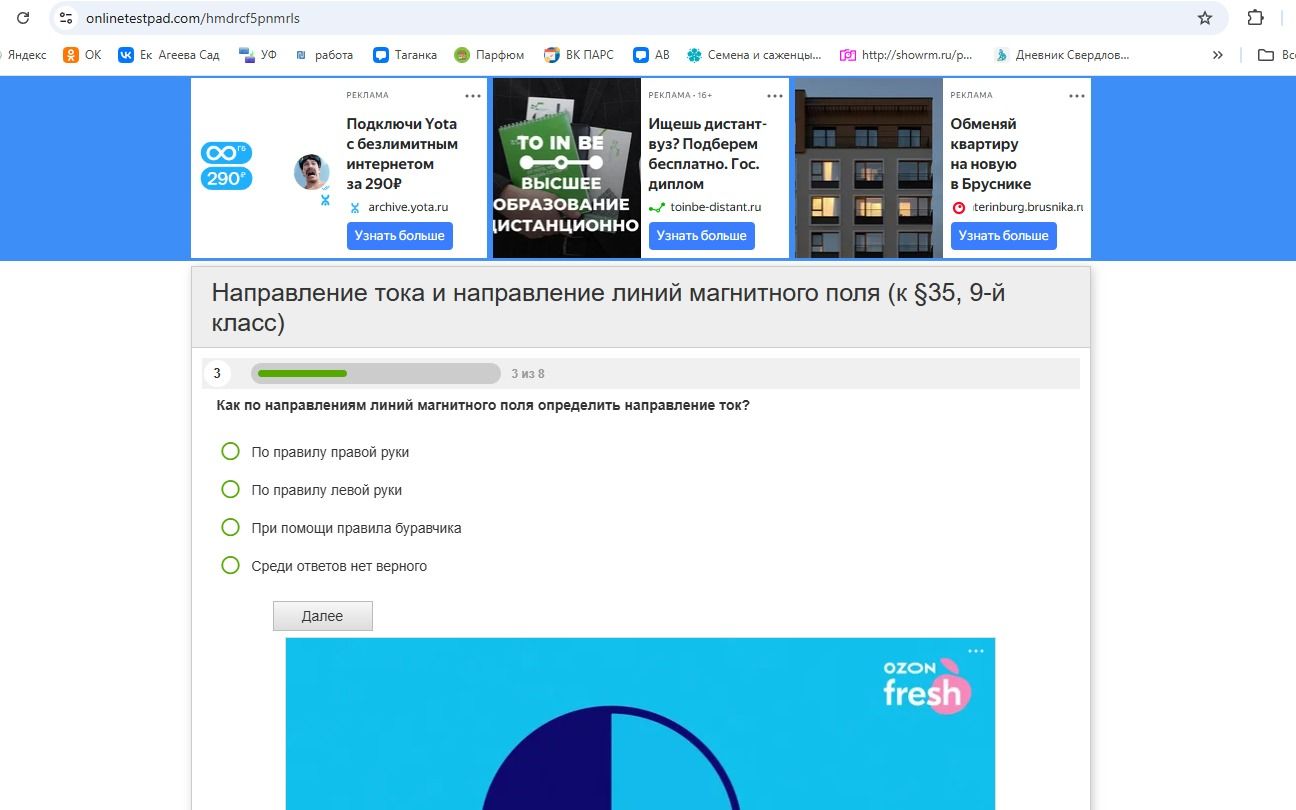Open options menu of distance university ad
Image resolution: width=1296 pixels, height=810 pixels.
click(775, 96)
